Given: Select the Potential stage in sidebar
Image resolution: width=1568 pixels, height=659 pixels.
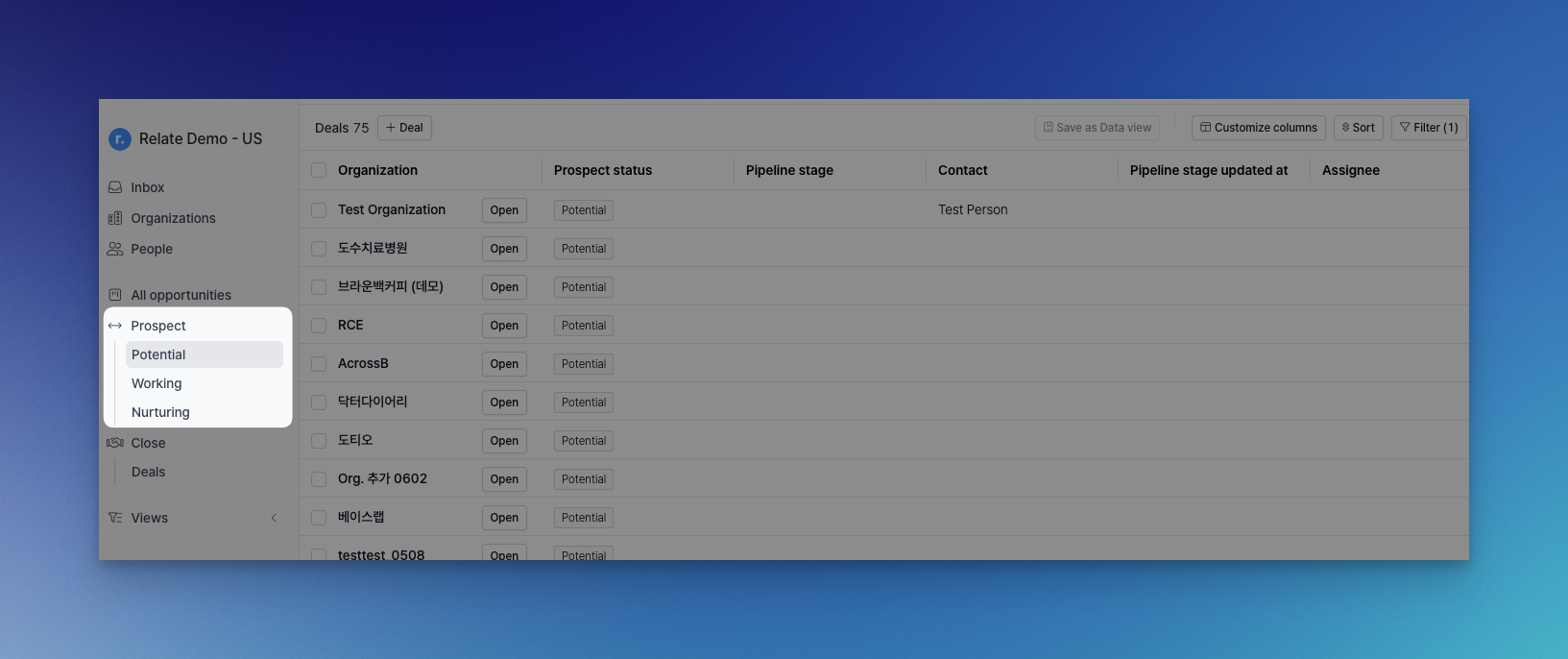Looking at the screenshot, I should coord(204,354).
